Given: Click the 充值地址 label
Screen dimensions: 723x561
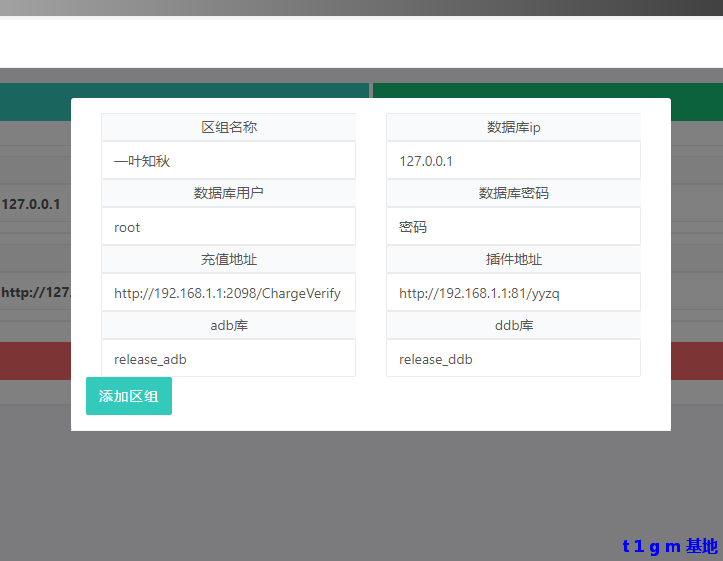Looking at the screenshot, I should (x=229, y=259).
